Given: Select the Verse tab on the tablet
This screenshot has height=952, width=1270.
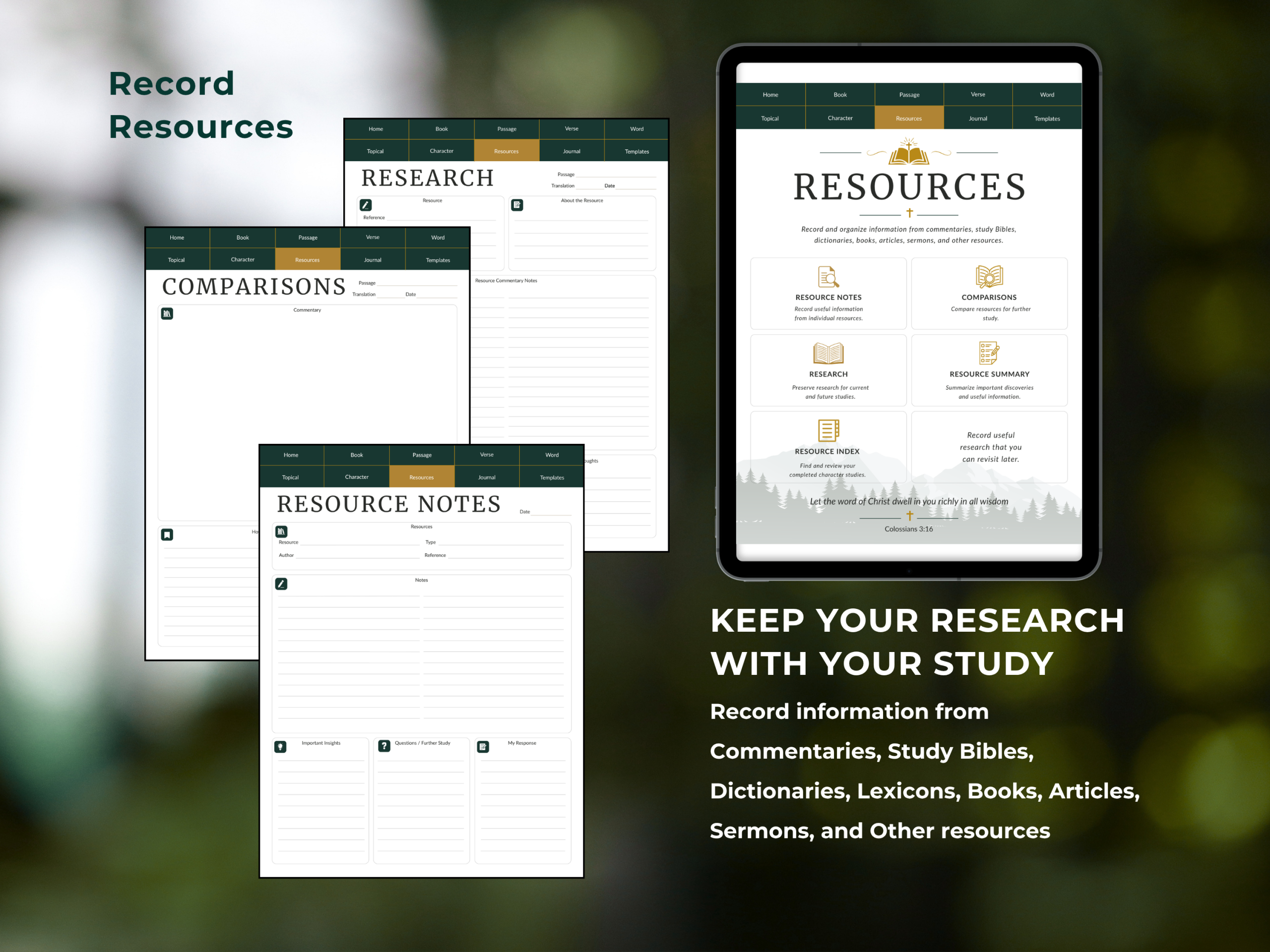Looking at the screenshot, I should 978,95.
